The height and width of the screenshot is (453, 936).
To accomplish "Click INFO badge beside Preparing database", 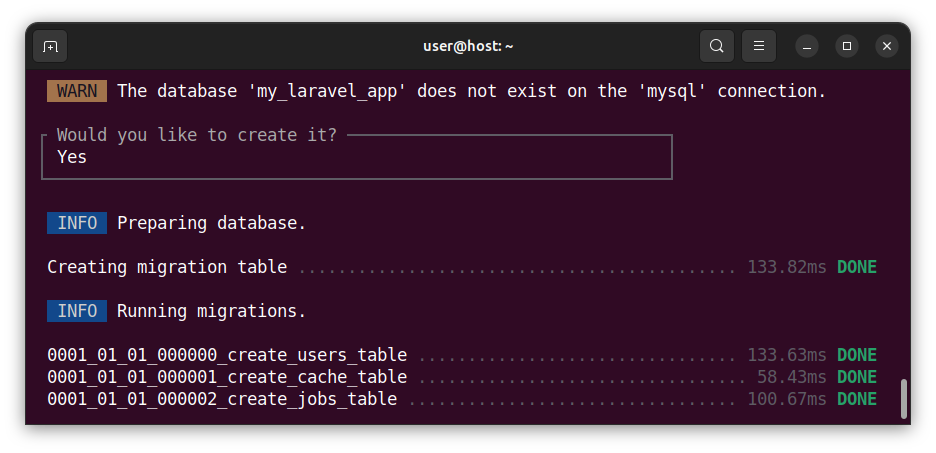I will tap(77, 223).
